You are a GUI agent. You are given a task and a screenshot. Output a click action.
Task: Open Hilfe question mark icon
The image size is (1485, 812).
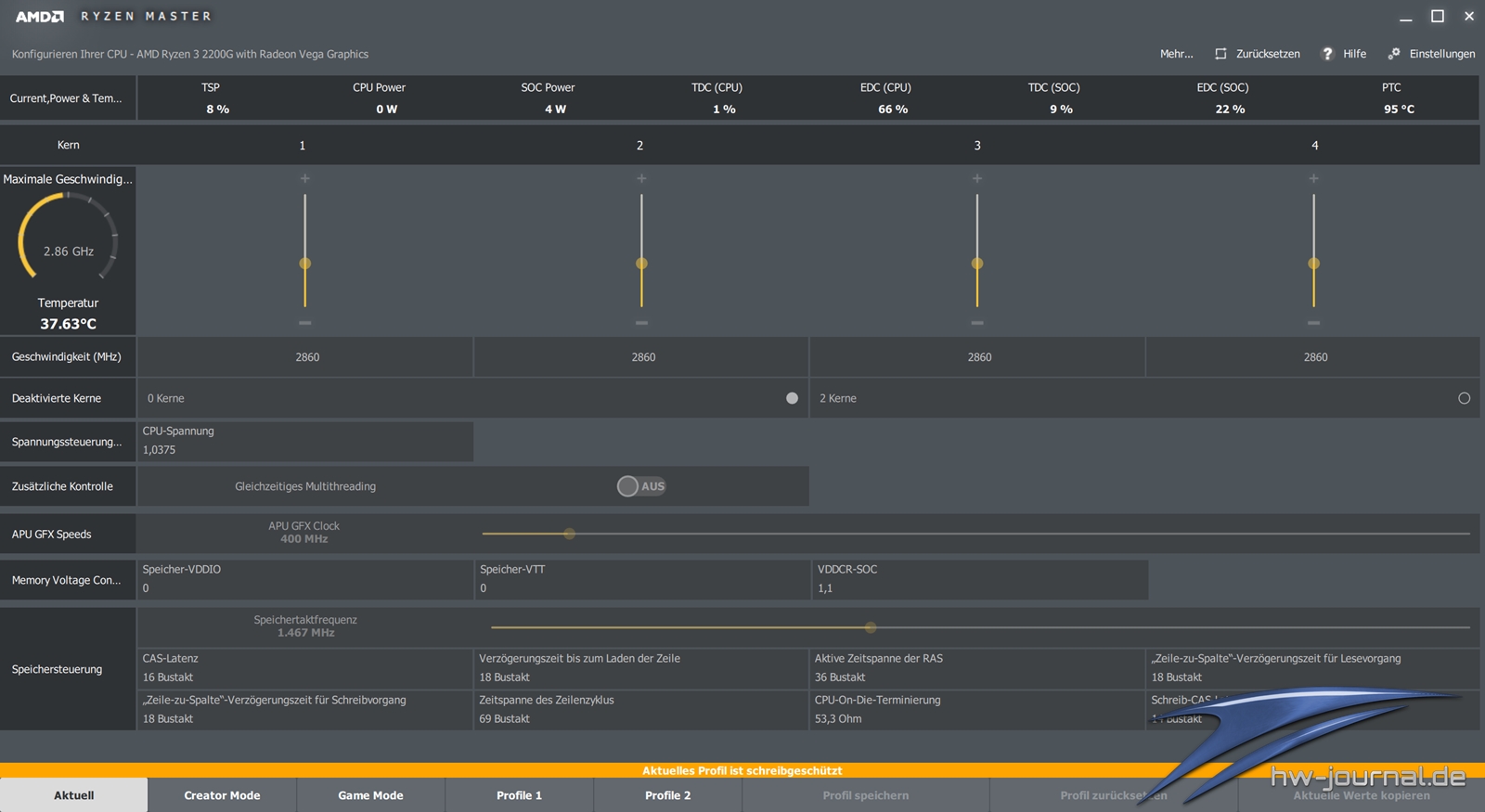[x=1327, y=54]
